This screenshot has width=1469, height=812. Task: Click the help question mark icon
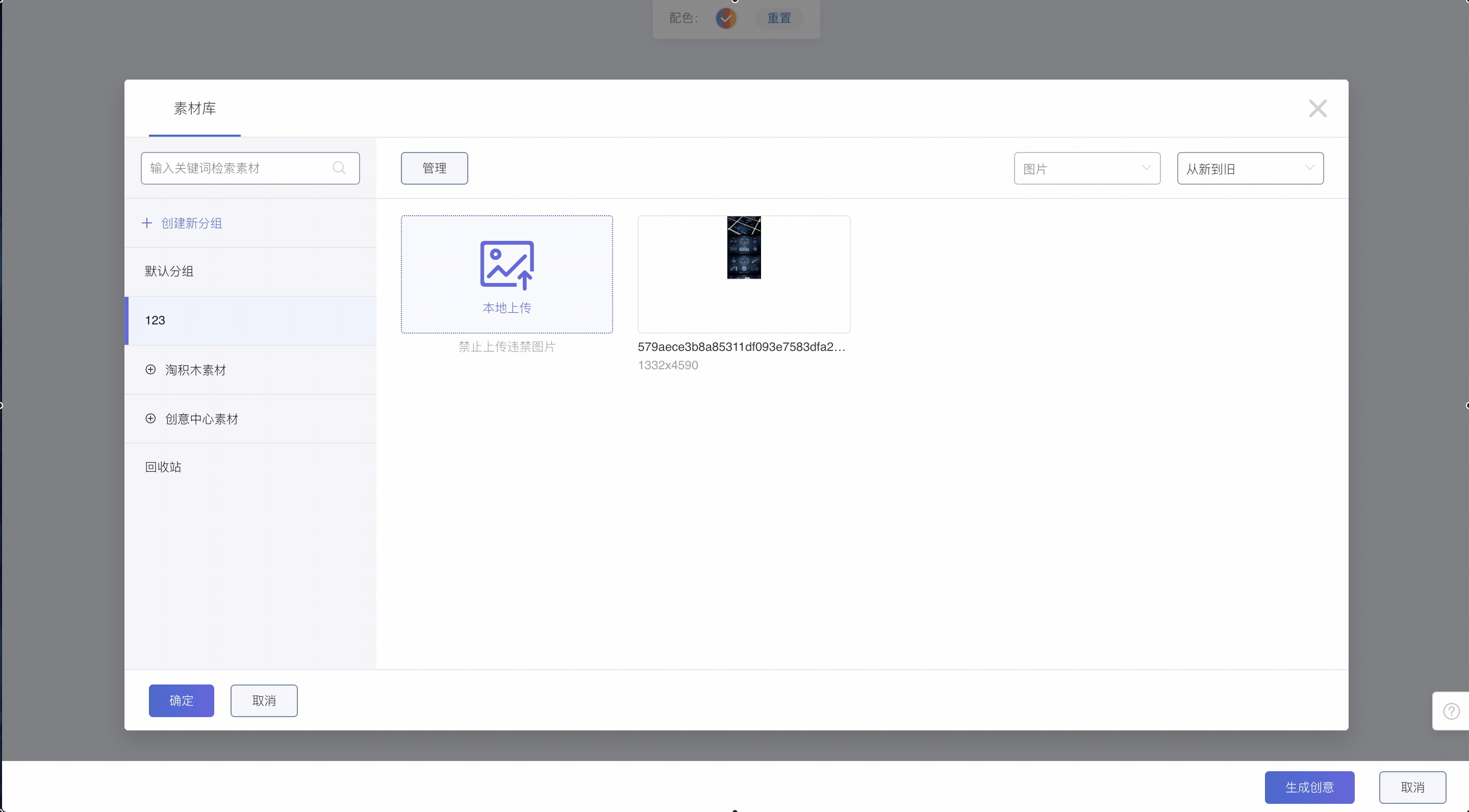(x=1451, y=711)
